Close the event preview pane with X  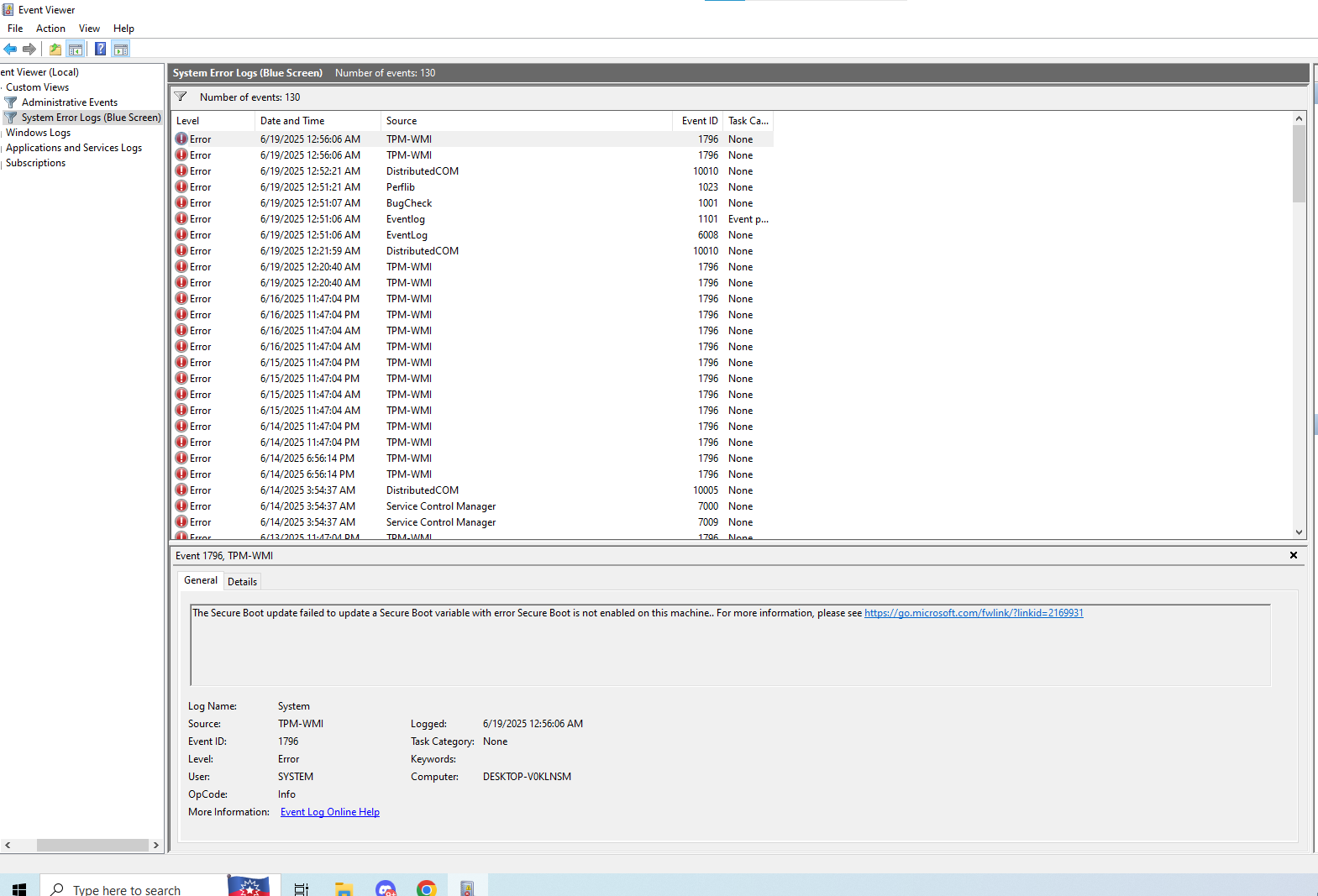click(1294, 555)
